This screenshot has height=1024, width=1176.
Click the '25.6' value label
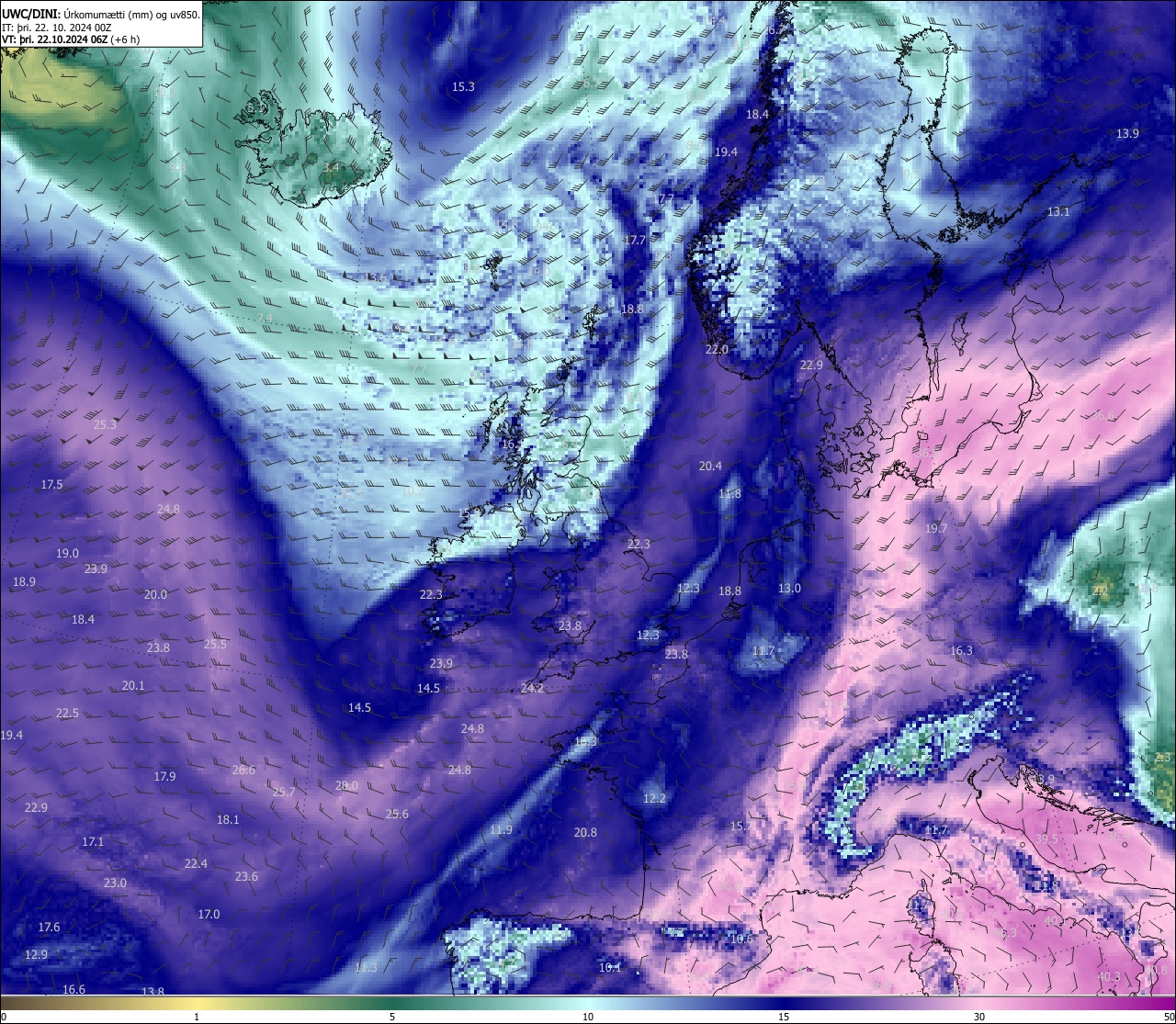pos(397,815)
